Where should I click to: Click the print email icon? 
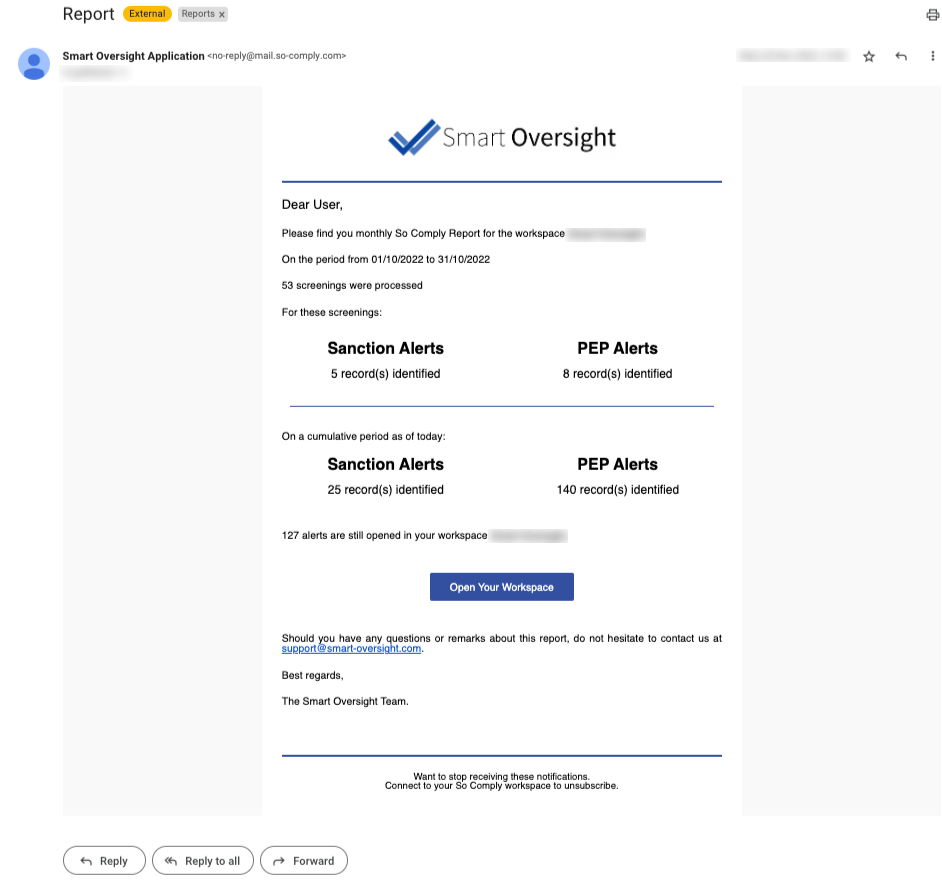(932, 14)
